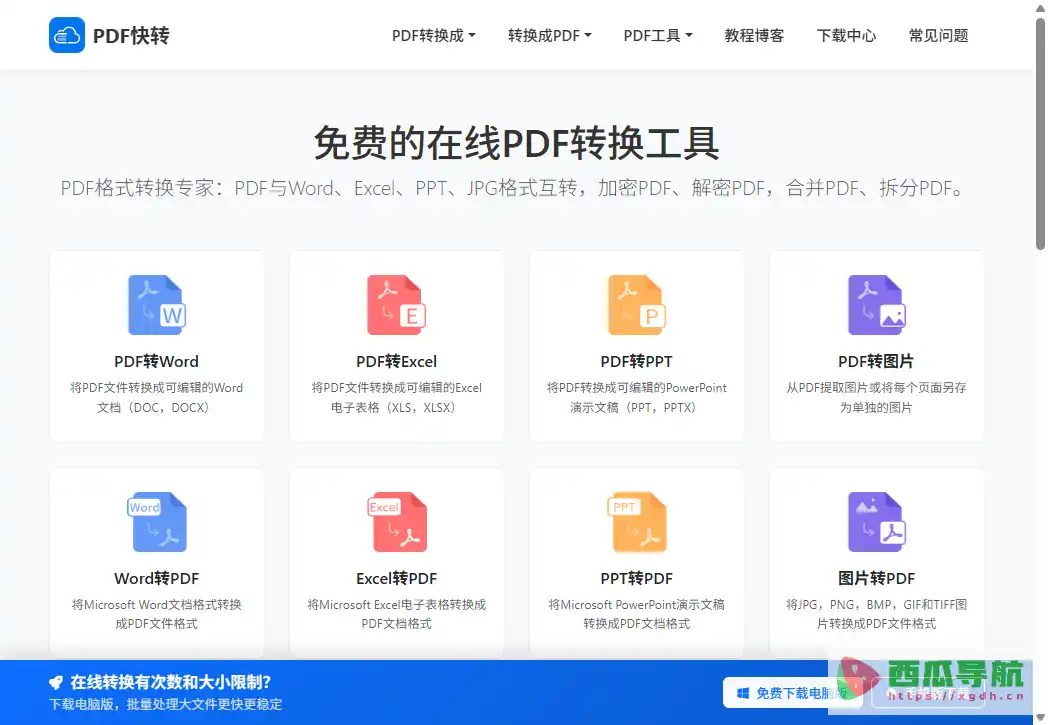Click the description 将Microsoft Word文档格式转换
This screenshot has width=1048, height=725.
click(156, 605)
